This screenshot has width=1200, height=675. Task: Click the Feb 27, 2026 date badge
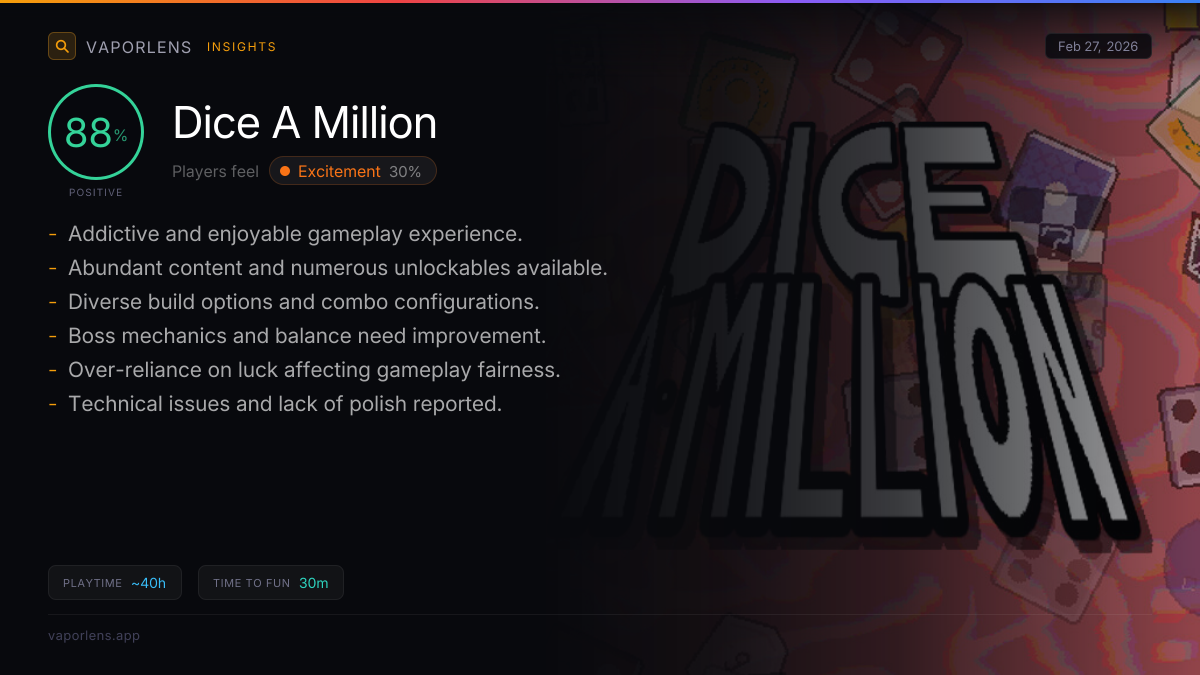pyautogui.click(x=1098, y=47)
